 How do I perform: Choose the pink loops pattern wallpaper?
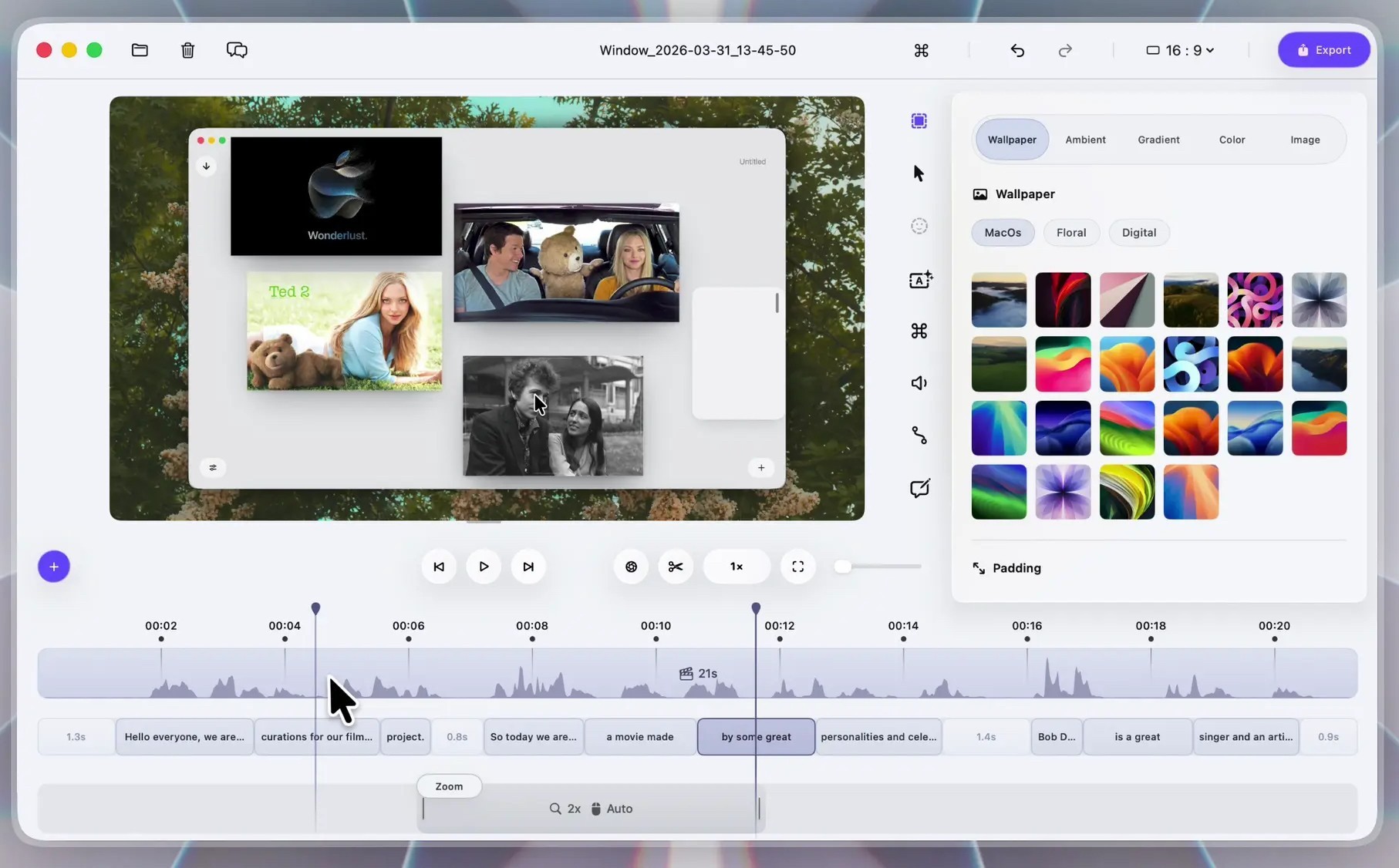[1255, 300]
